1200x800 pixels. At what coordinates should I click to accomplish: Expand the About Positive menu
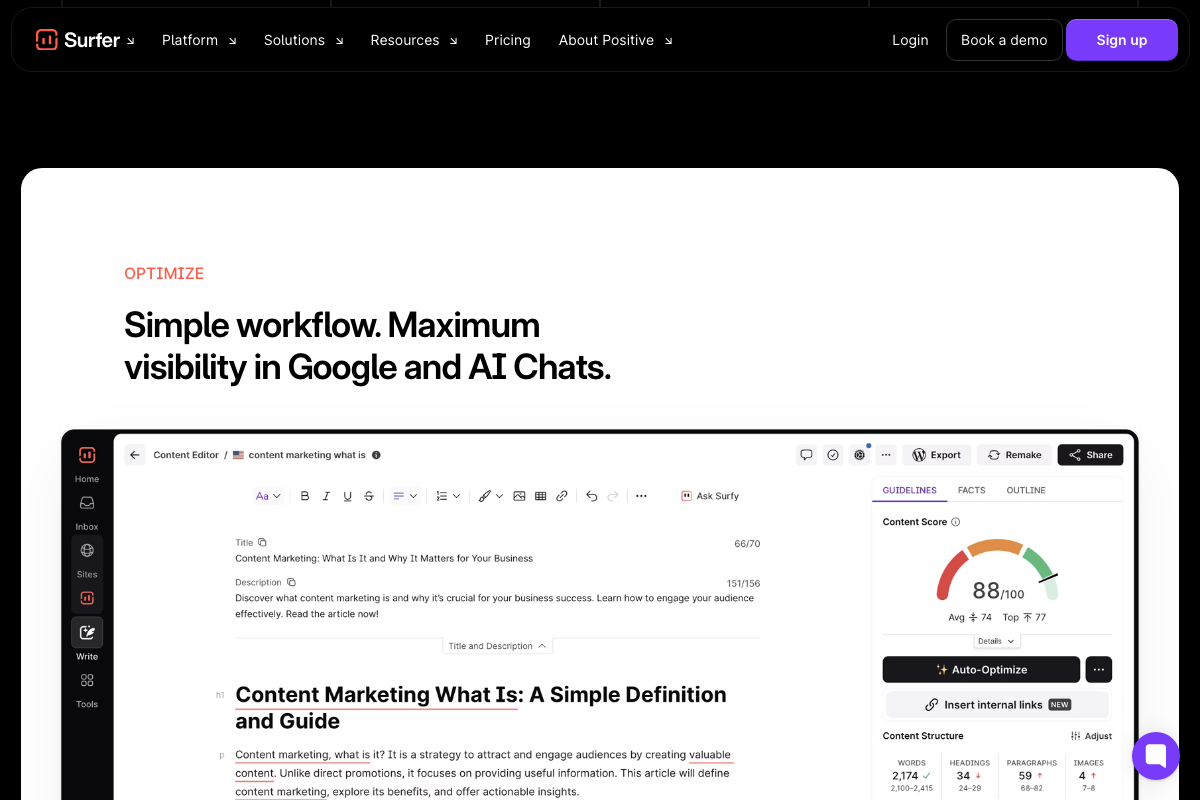click(615, 40)
